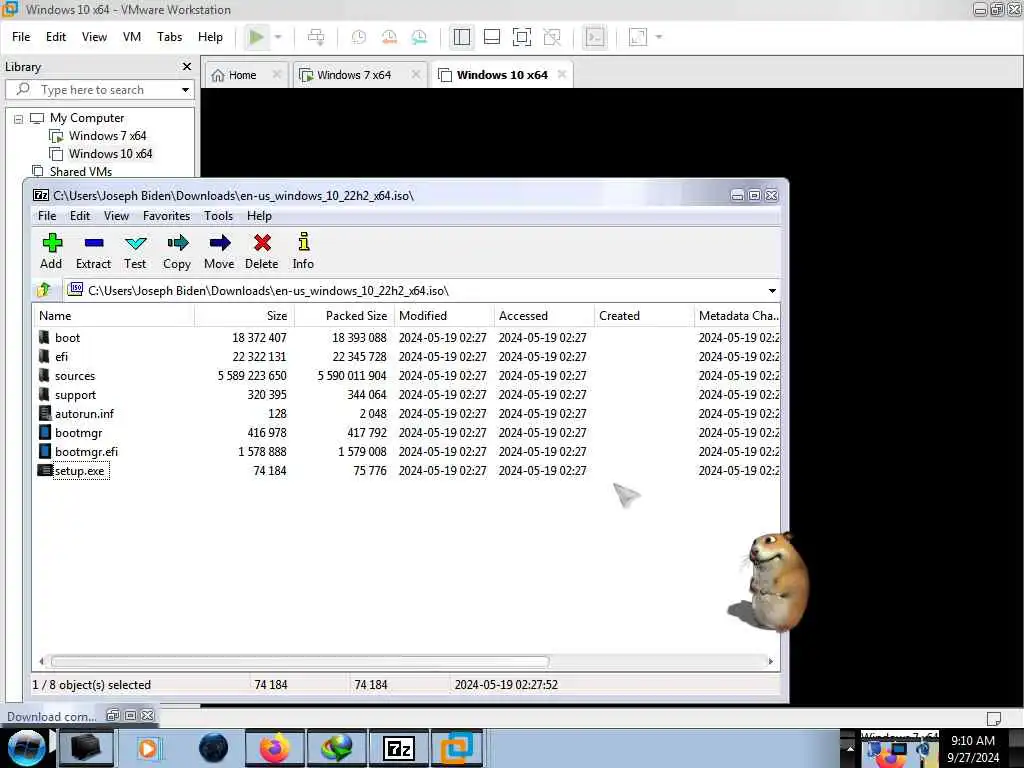
Task: Sort by the Created column header
Action: point(644,315)
